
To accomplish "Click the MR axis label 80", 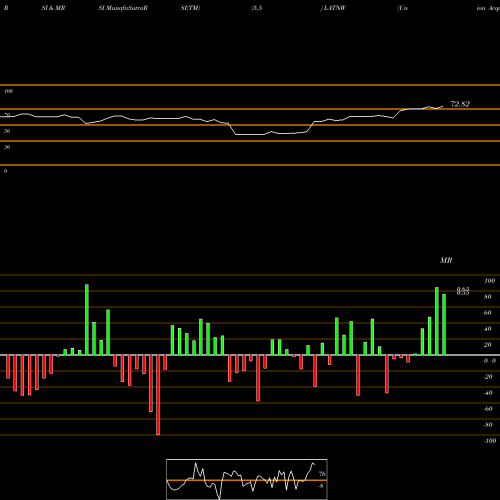I will tap(488, 297).
